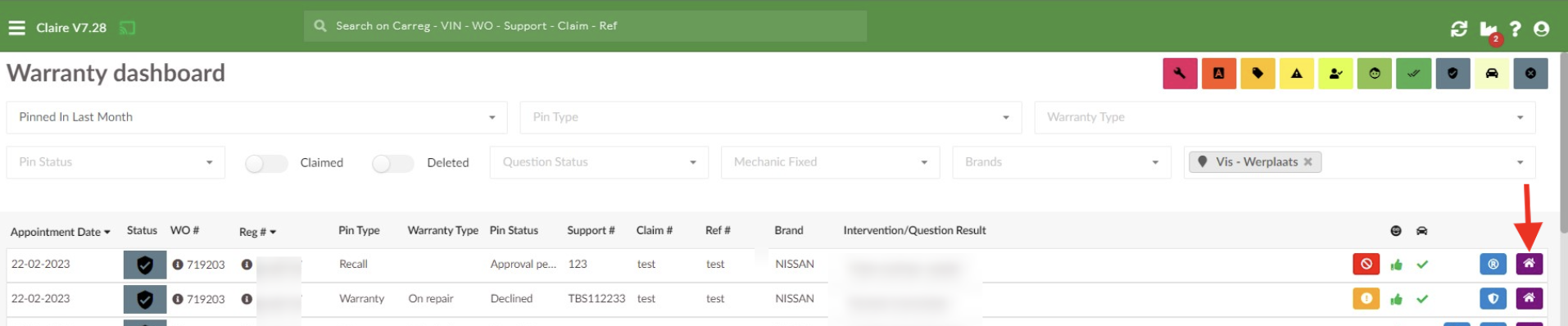
Task: Click the purple home icon in first row
Action: 1529,264
